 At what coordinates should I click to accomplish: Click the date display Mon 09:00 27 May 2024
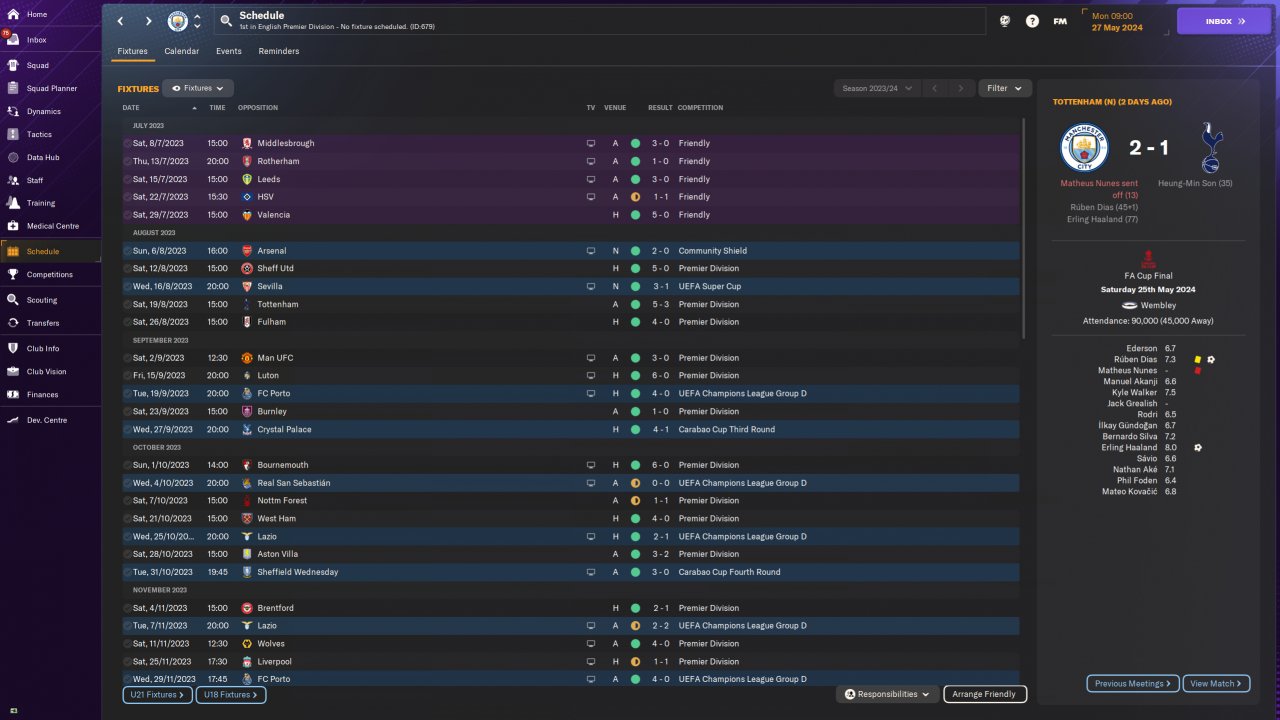pos(1127,21)
